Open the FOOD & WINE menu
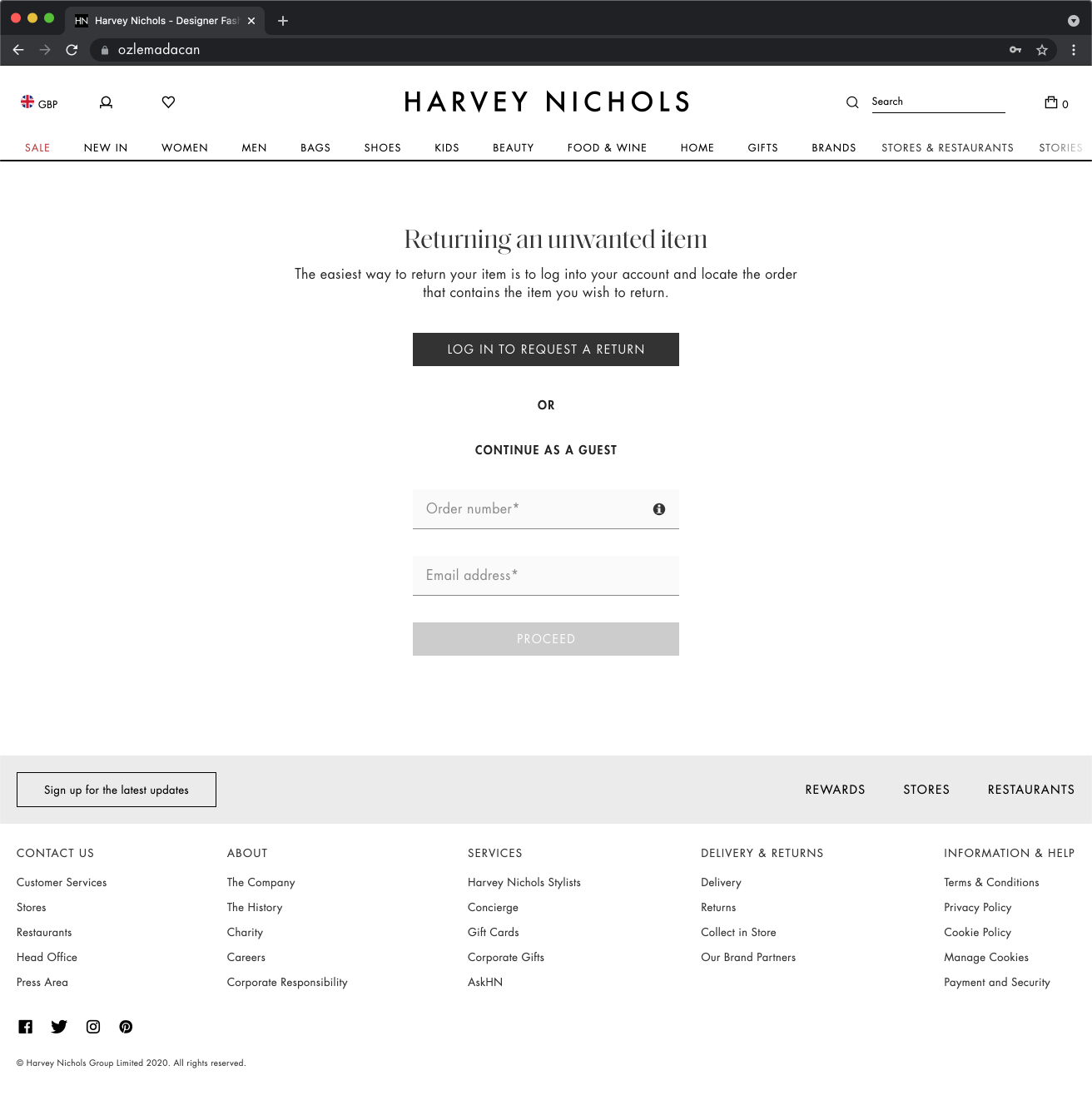This screenshot has height=1105, width=1092. coord(608,148)
